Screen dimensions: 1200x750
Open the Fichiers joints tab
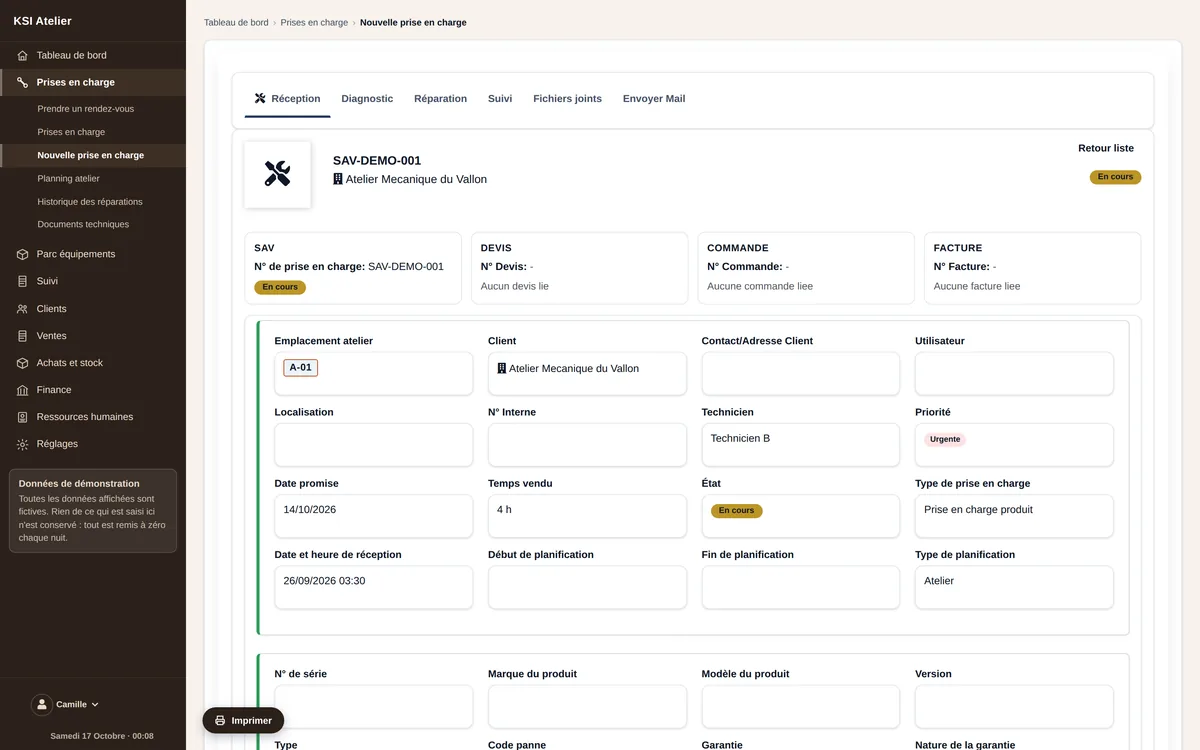point(567,98)
